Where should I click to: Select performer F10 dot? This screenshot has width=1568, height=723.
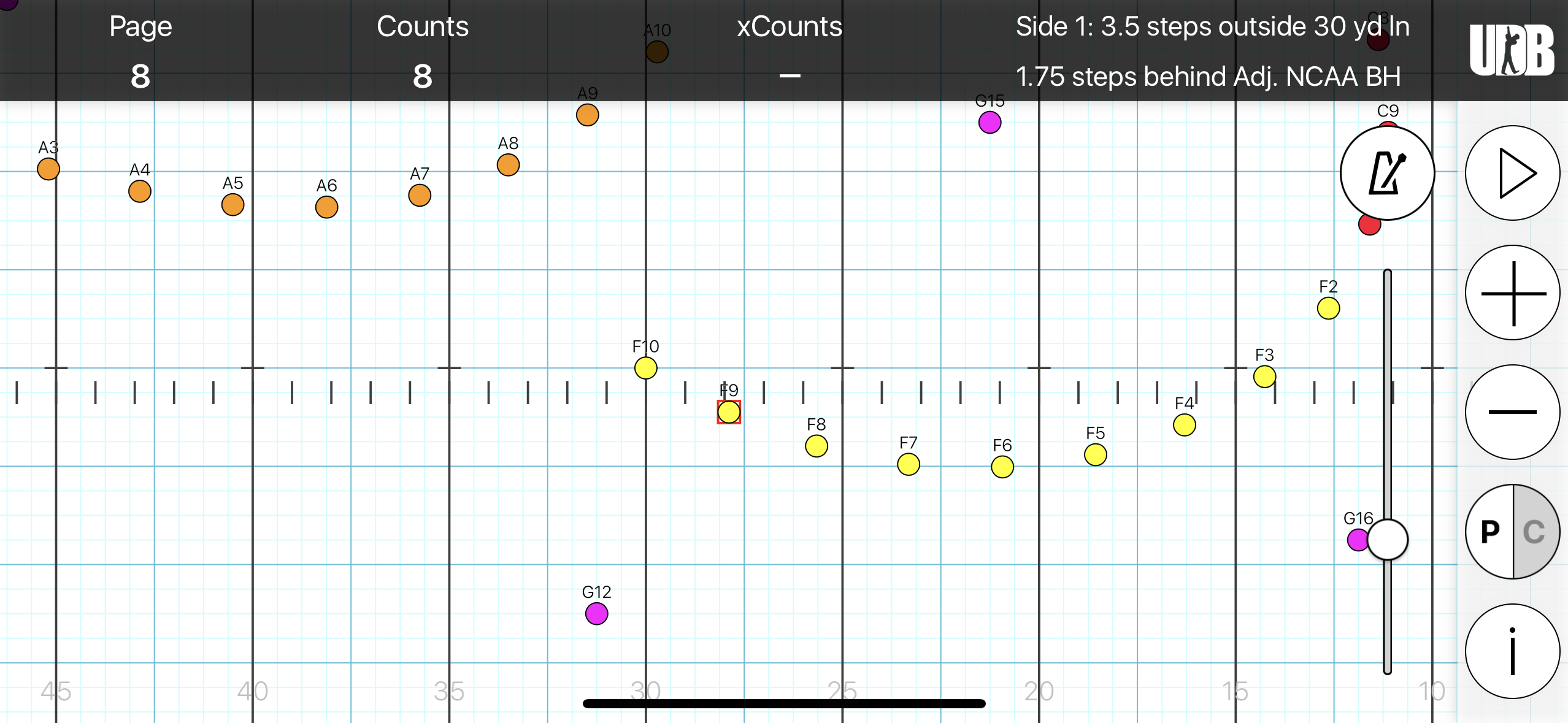click(x=646, y=368)
